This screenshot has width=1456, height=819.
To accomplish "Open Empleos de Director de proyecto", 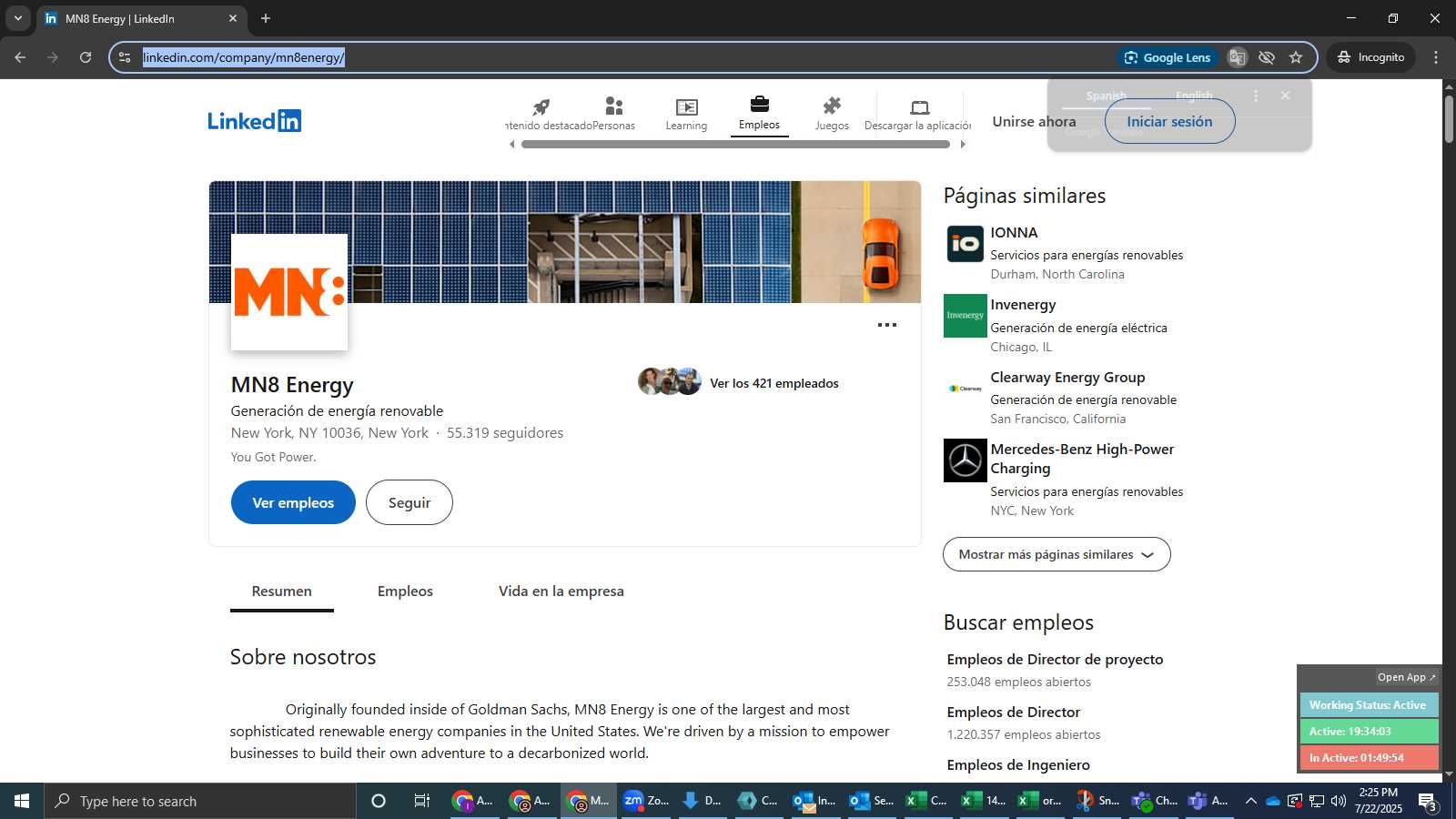I will pyautogui.click(x=1055, y=660).
